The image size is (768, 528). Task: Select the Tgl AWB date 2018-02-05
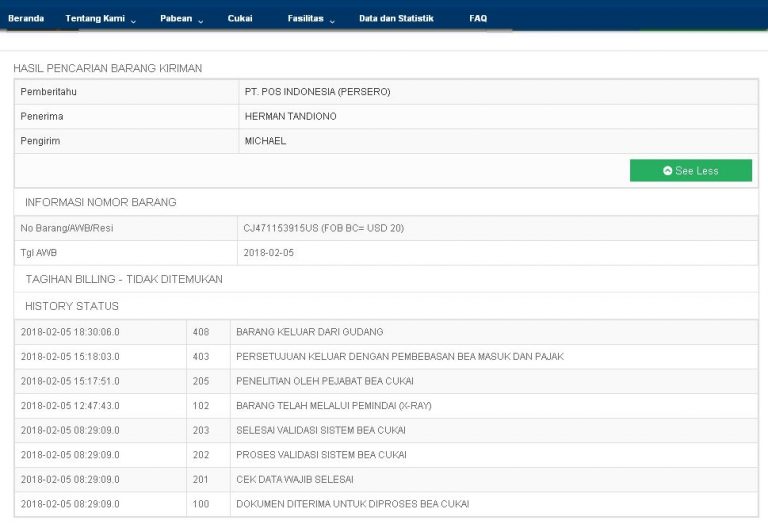268,253
